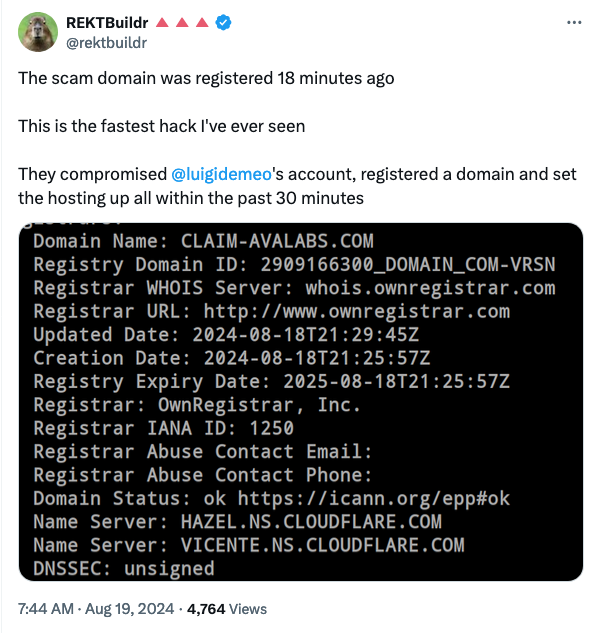600x633 pixels.
Task: View the 4,764 Views analytics
Action: tap(227, 609)
